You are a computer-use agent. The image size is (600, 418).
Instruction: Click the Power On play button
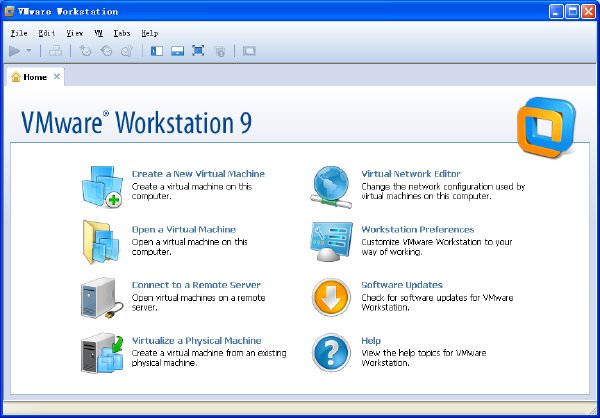point(15,51)
